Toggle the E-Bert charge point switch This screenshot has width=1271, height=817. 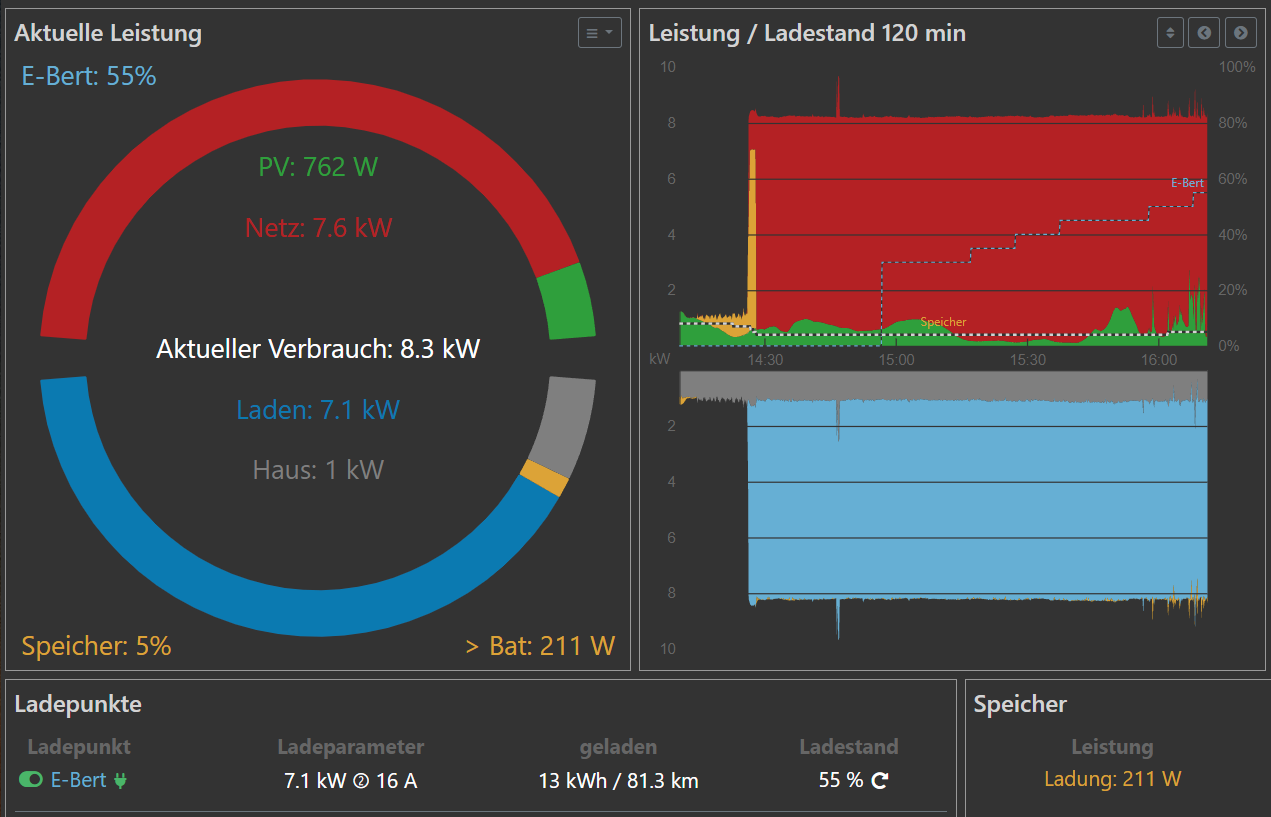pos(31,780)
